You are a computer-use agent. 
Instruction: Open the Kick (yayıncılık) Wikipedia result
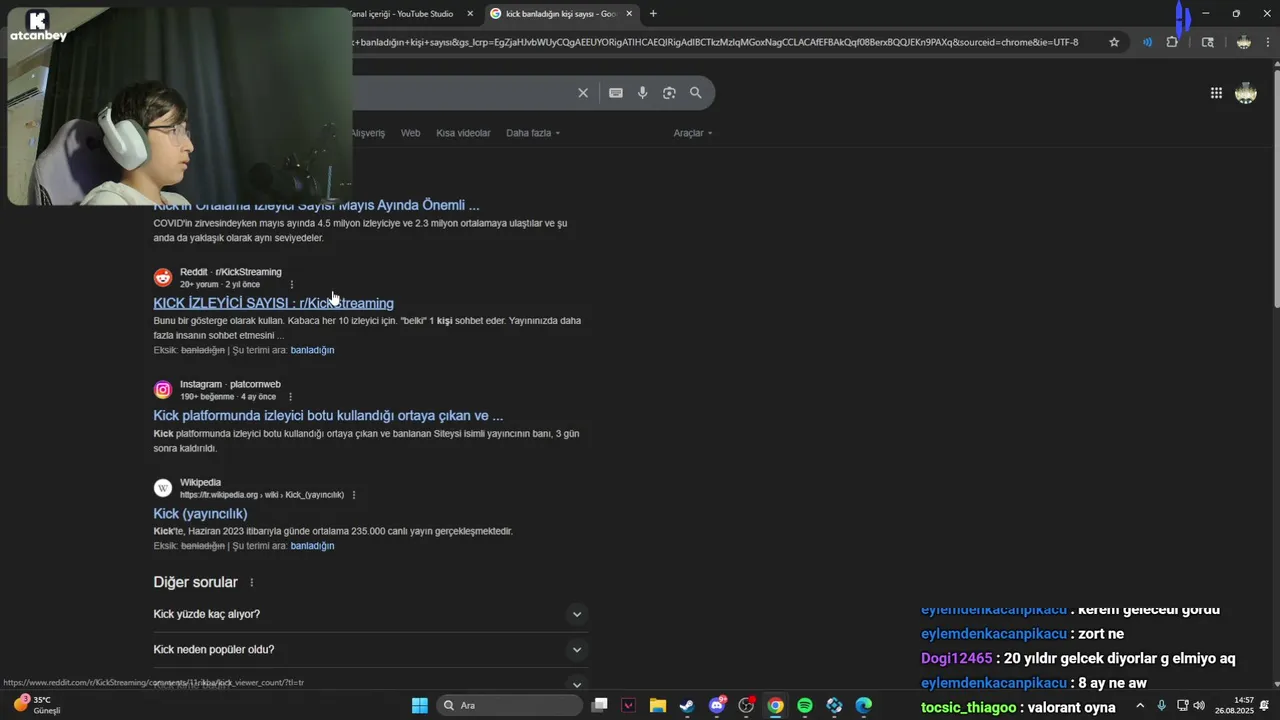click(x=200, y=513)
